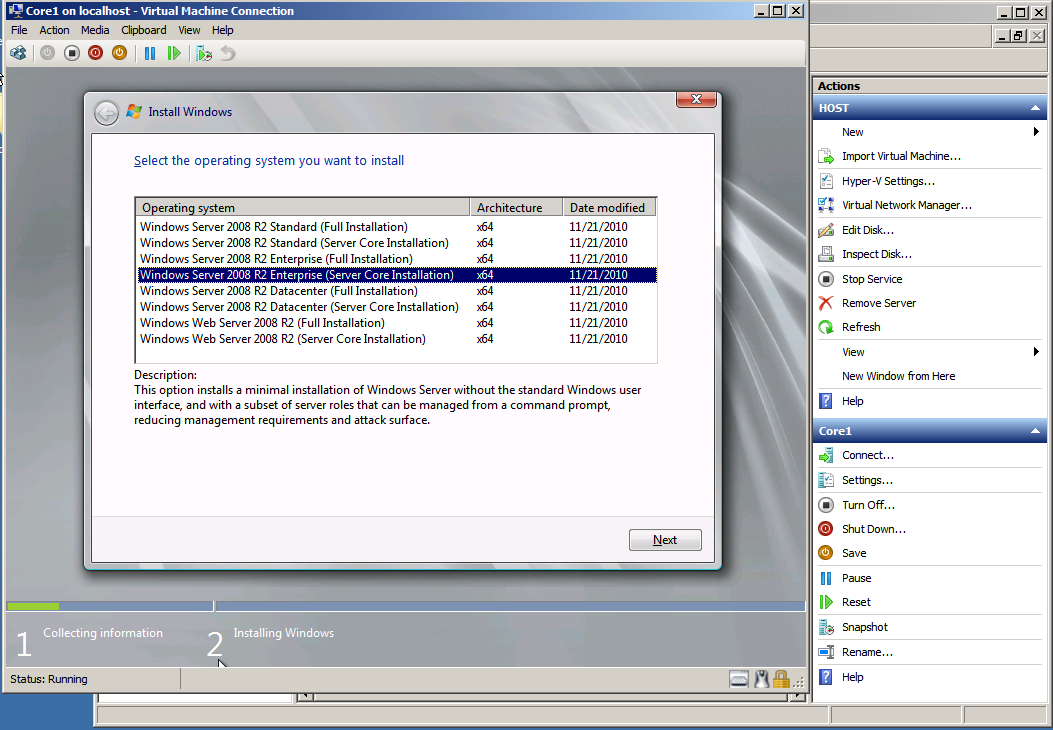Image resolution: width=1053 pixels, height=730 pixels.
Task: Click the keyboard status bar icon
Action: [x=739, y=680]
